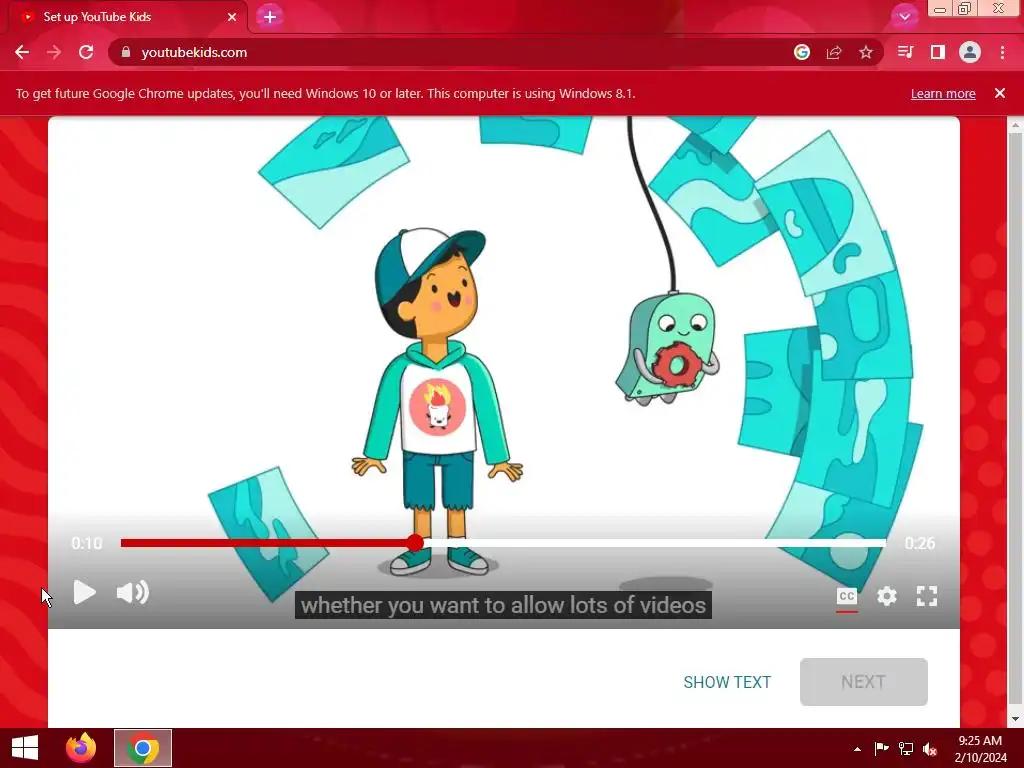The image size is (1024, 768).
Task: Click the Google icon in the address bar
Action: (802, 52)
